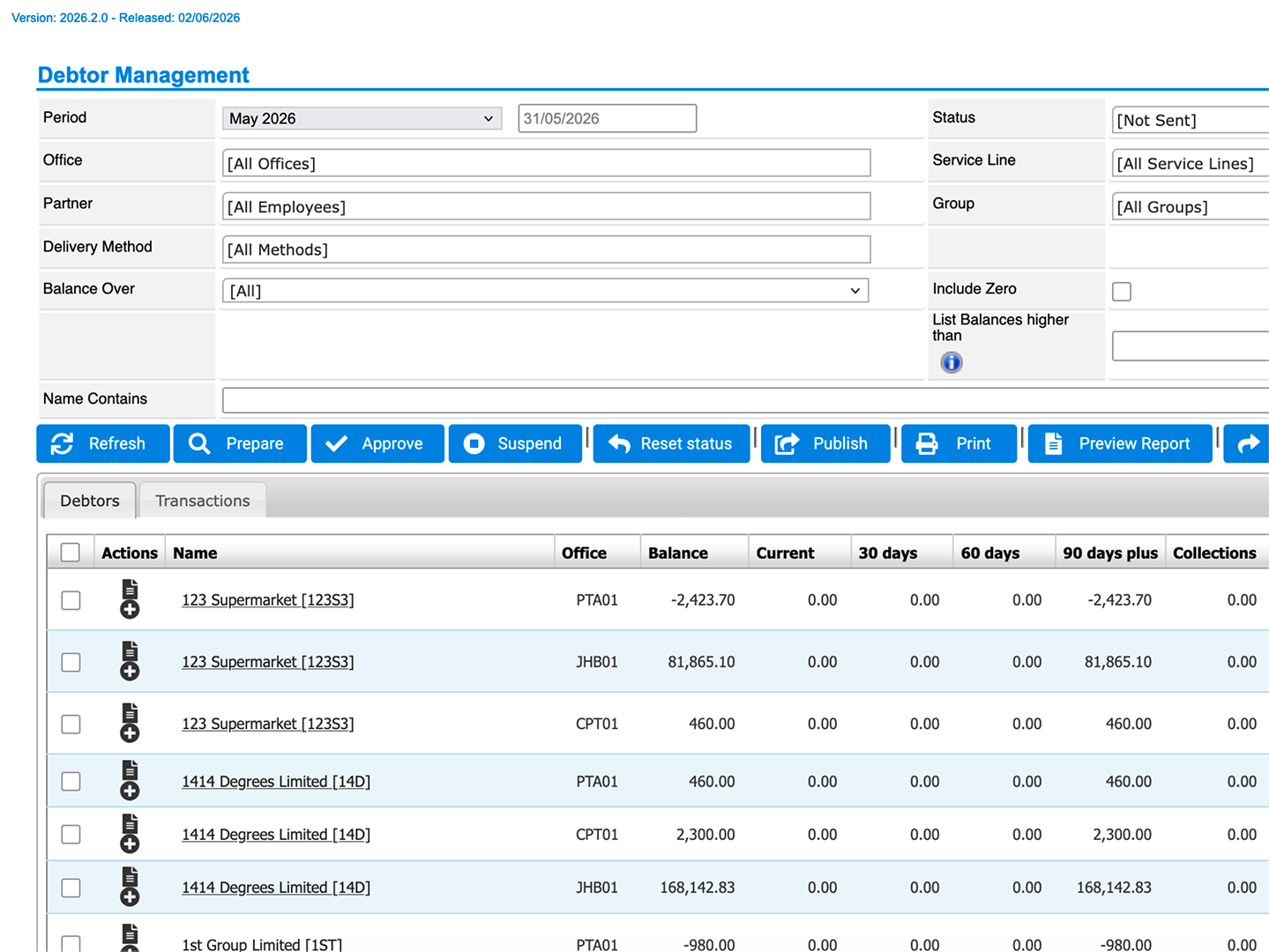Open the add-document action for 123 Supermarket PTA01
This screenshot has width=1269, height=952.
click(x=130, y=599)
